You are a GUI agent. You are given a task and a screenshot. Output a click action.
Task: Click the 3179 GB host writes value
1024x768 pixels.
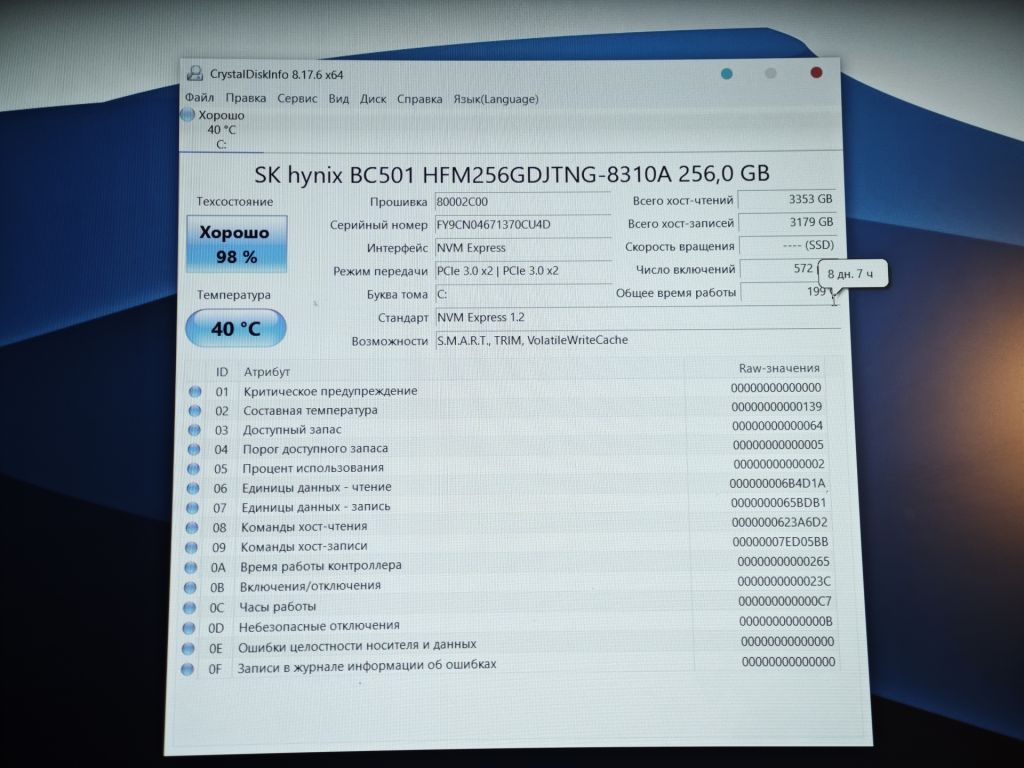tap(787, 222)
